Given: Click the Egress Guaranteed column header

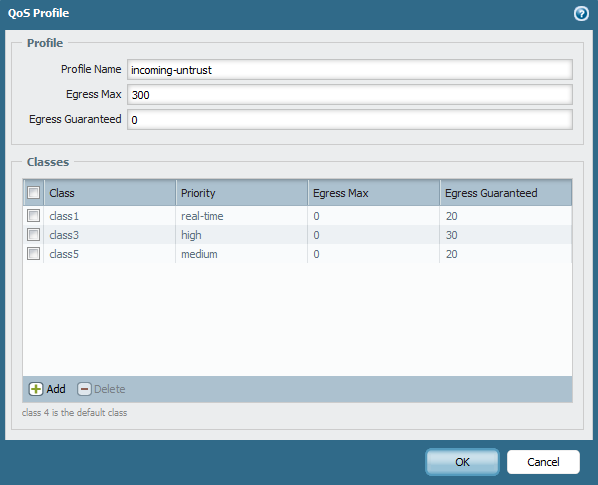Looking at the screenshot, I should coord(506,193).
